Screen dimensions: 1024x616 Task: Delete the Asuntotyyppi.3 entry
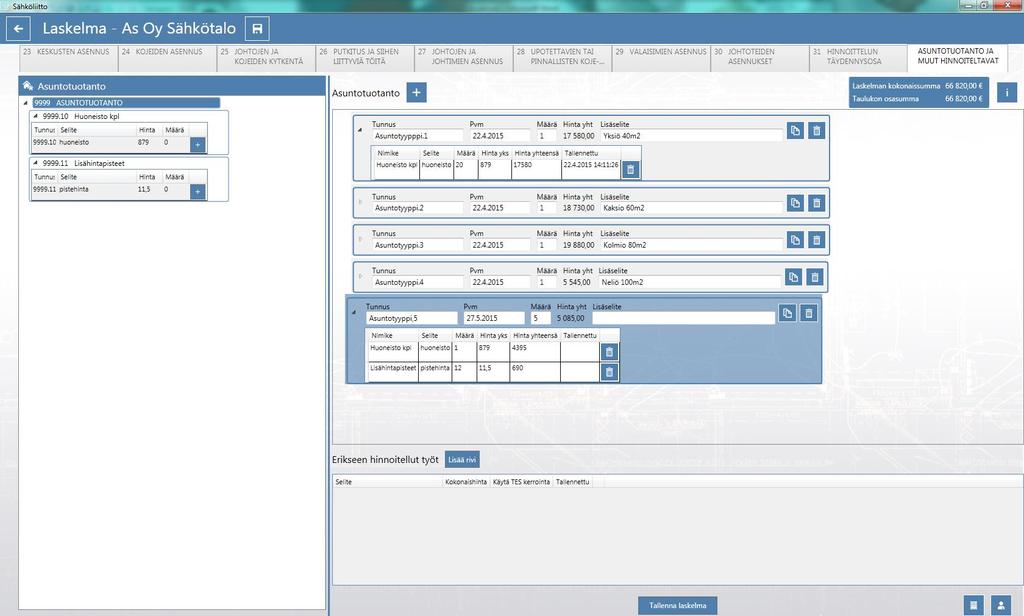pos(816,240)
